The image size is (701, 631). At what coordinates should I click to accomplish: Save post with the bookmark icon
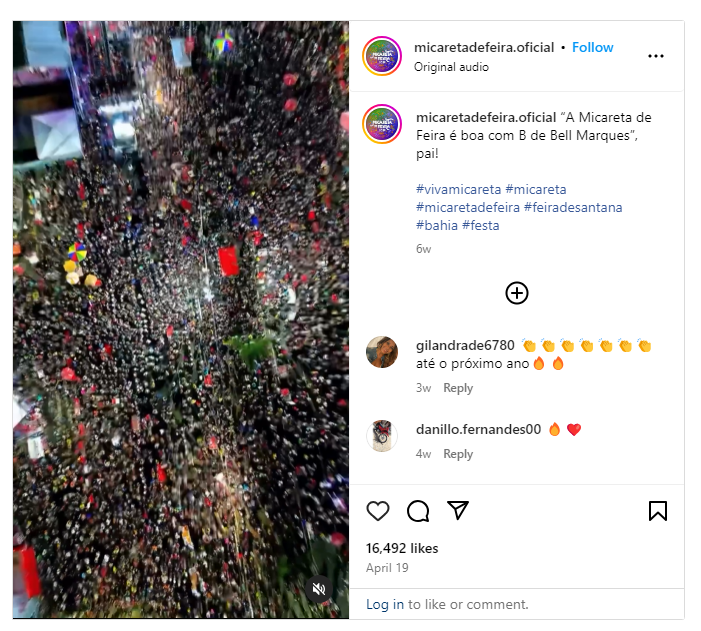658,511
